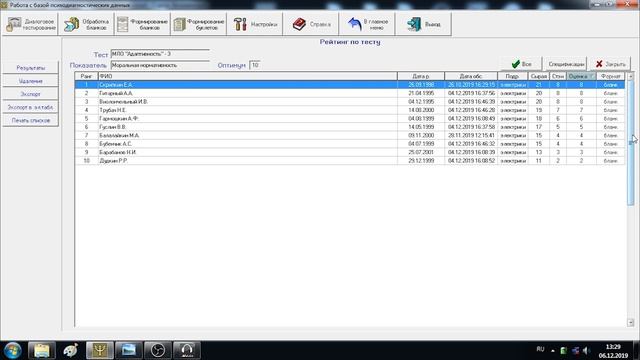
Task: Show hidden tray icons arrow
Action: pyautogui.click(x=553, y=350)
